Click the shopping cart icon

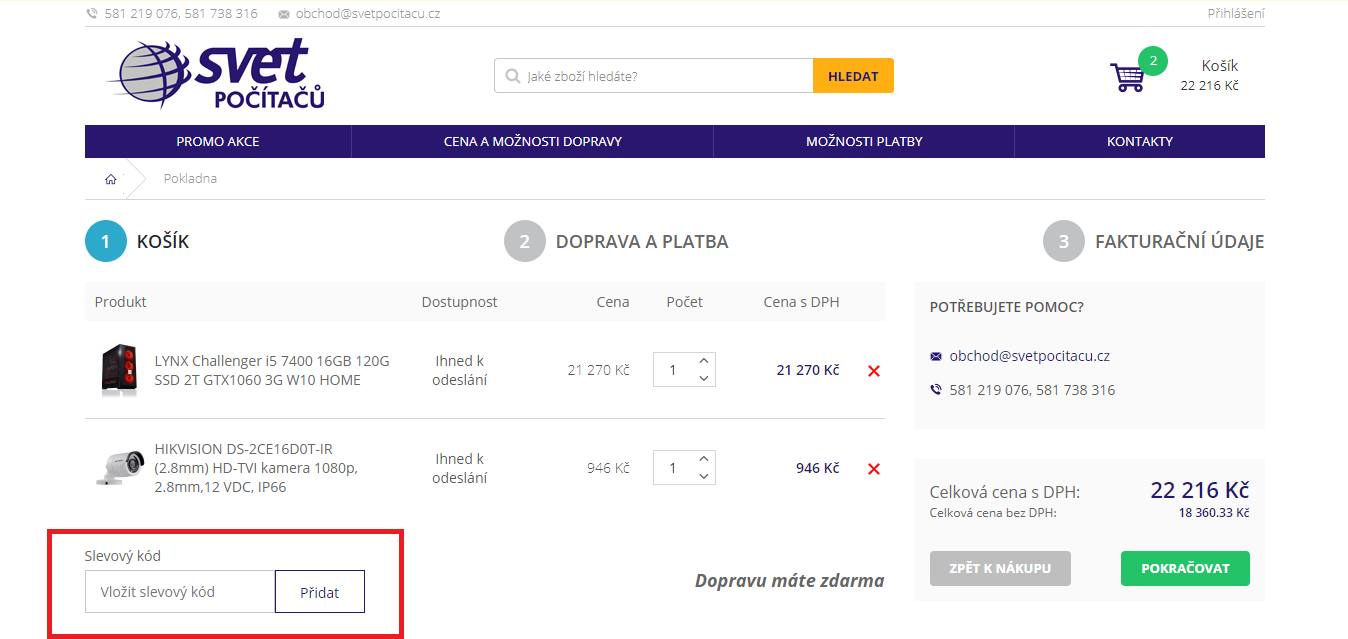1127,77
